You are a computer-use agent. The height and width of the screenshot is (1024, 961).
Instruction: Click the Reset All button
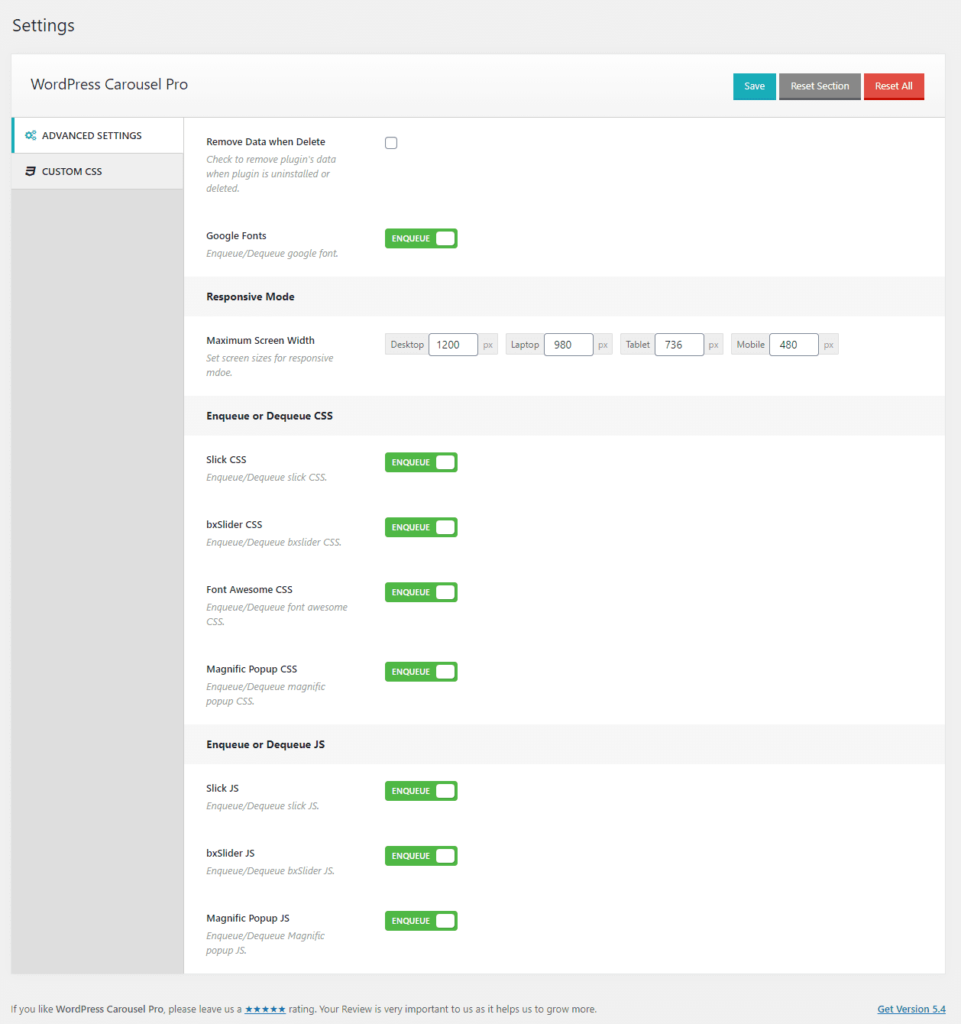tap(893, 87)
